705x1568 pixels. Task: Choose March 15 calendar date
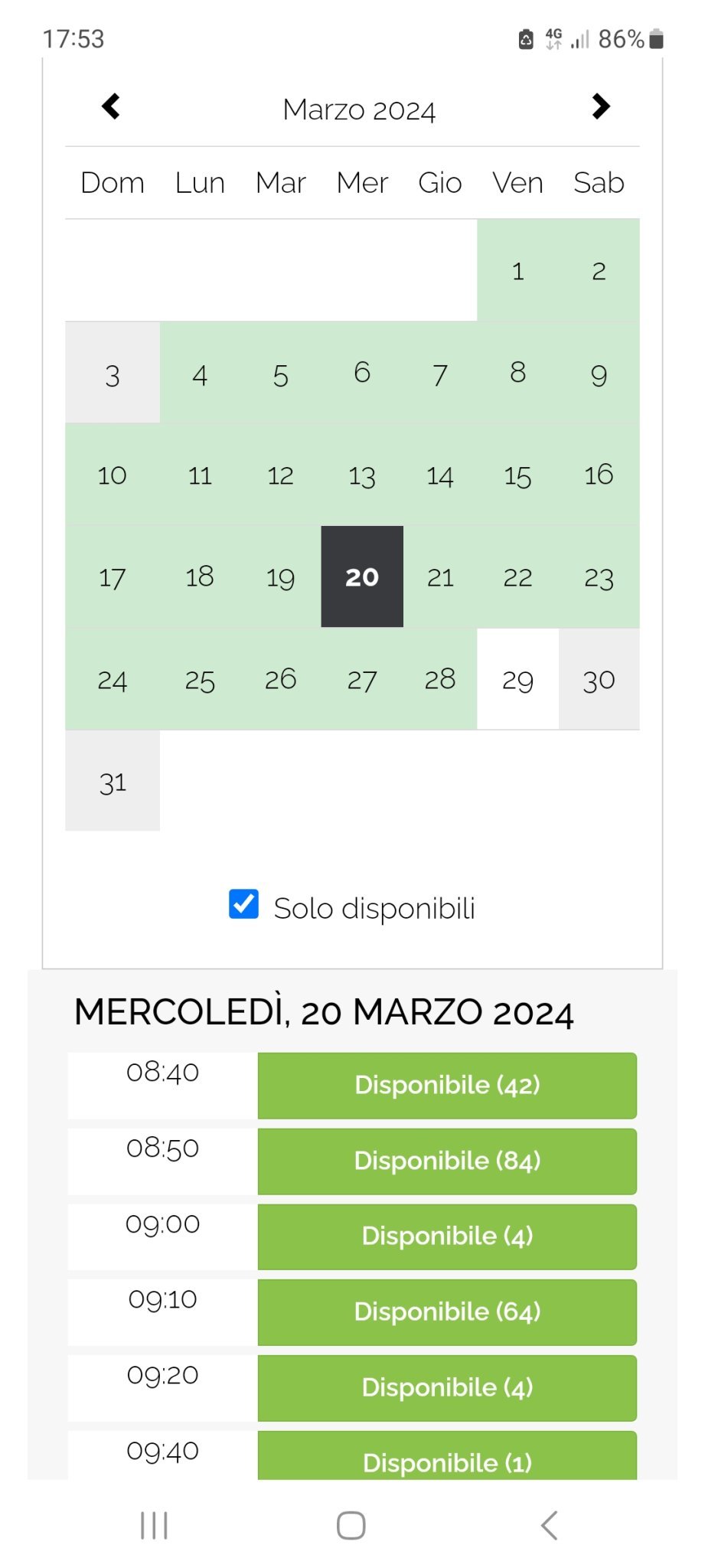pyautogui.click(x=518, y=475)
